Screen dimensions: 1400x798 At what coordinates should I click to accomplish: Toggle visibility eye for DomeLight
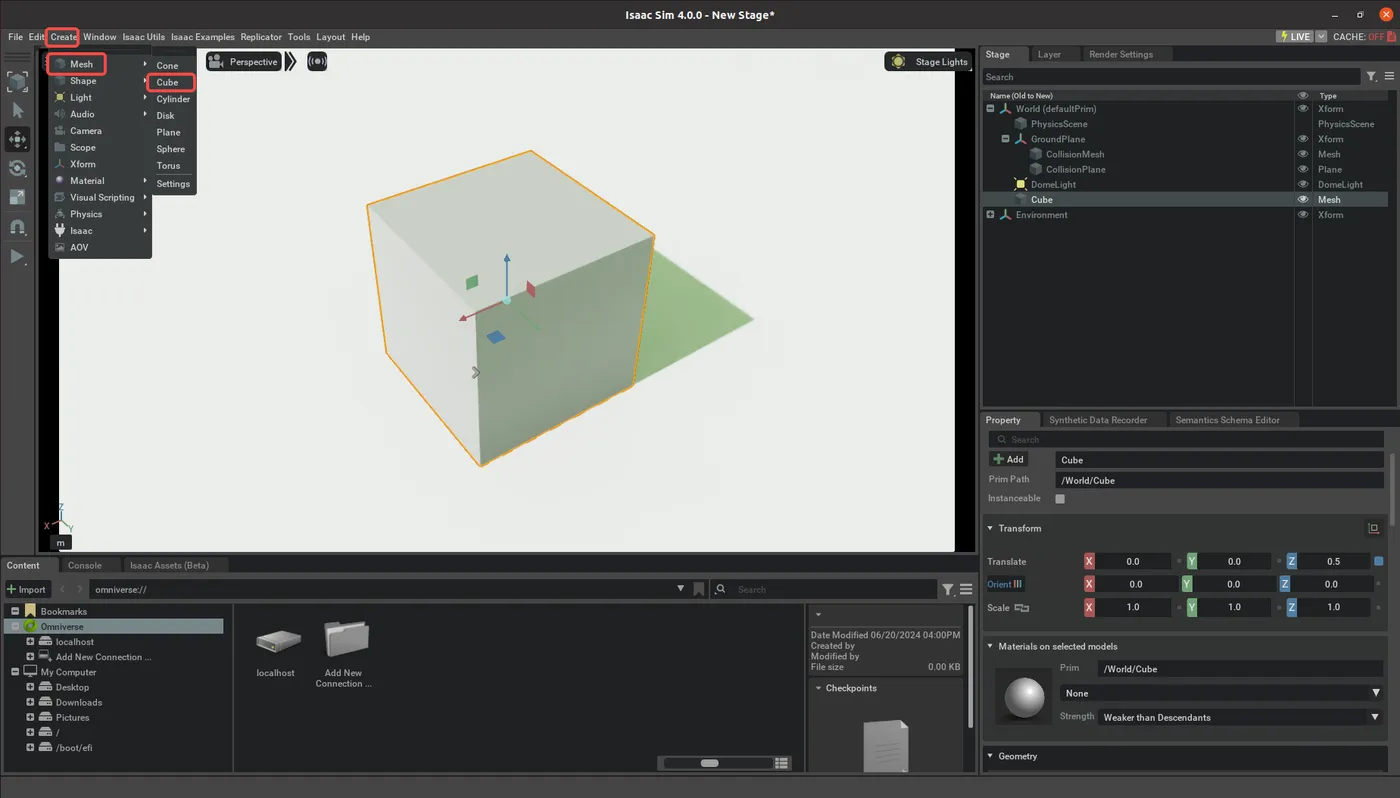coord(1302,184)
